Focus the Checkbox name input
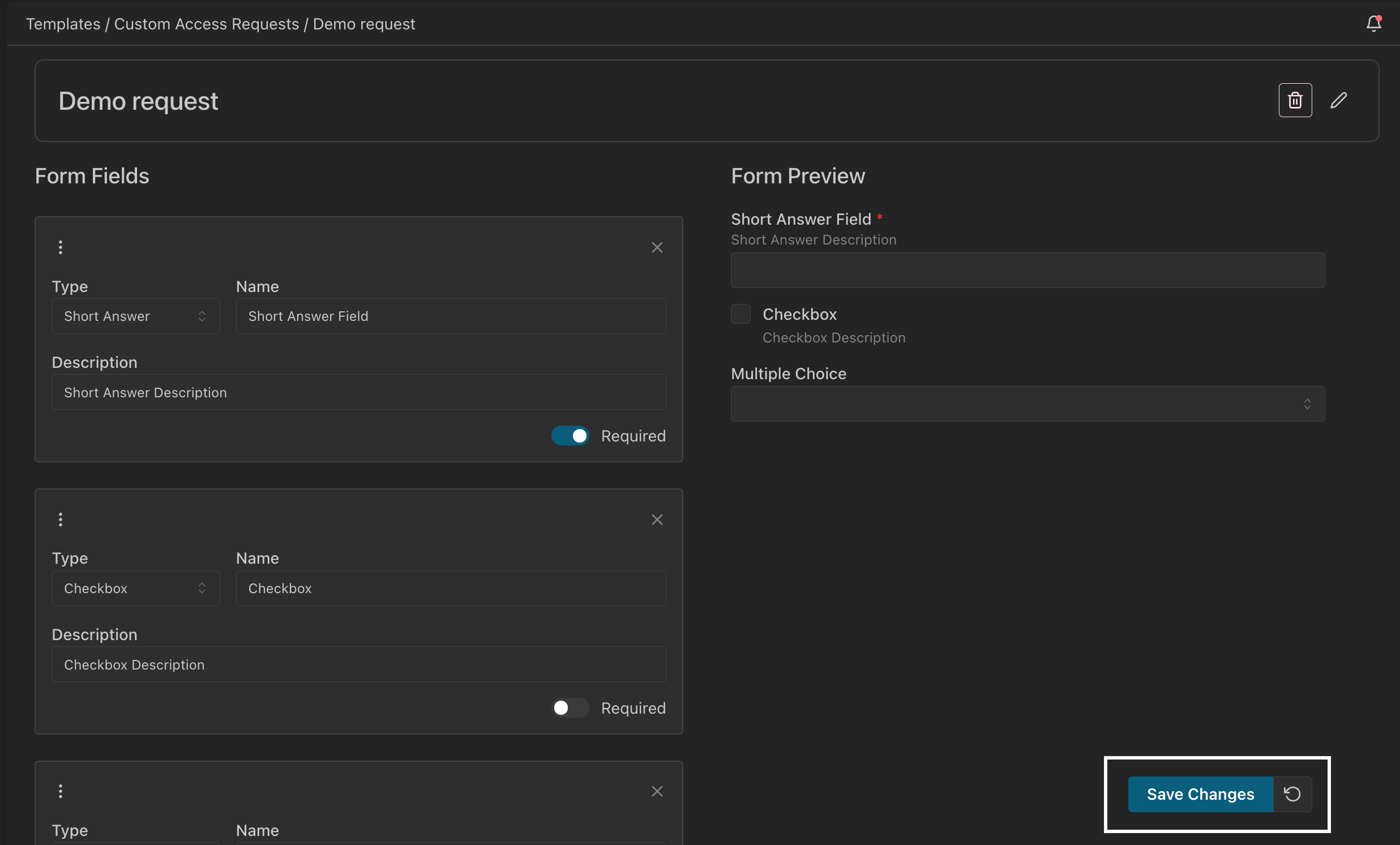 click(451, 588)
